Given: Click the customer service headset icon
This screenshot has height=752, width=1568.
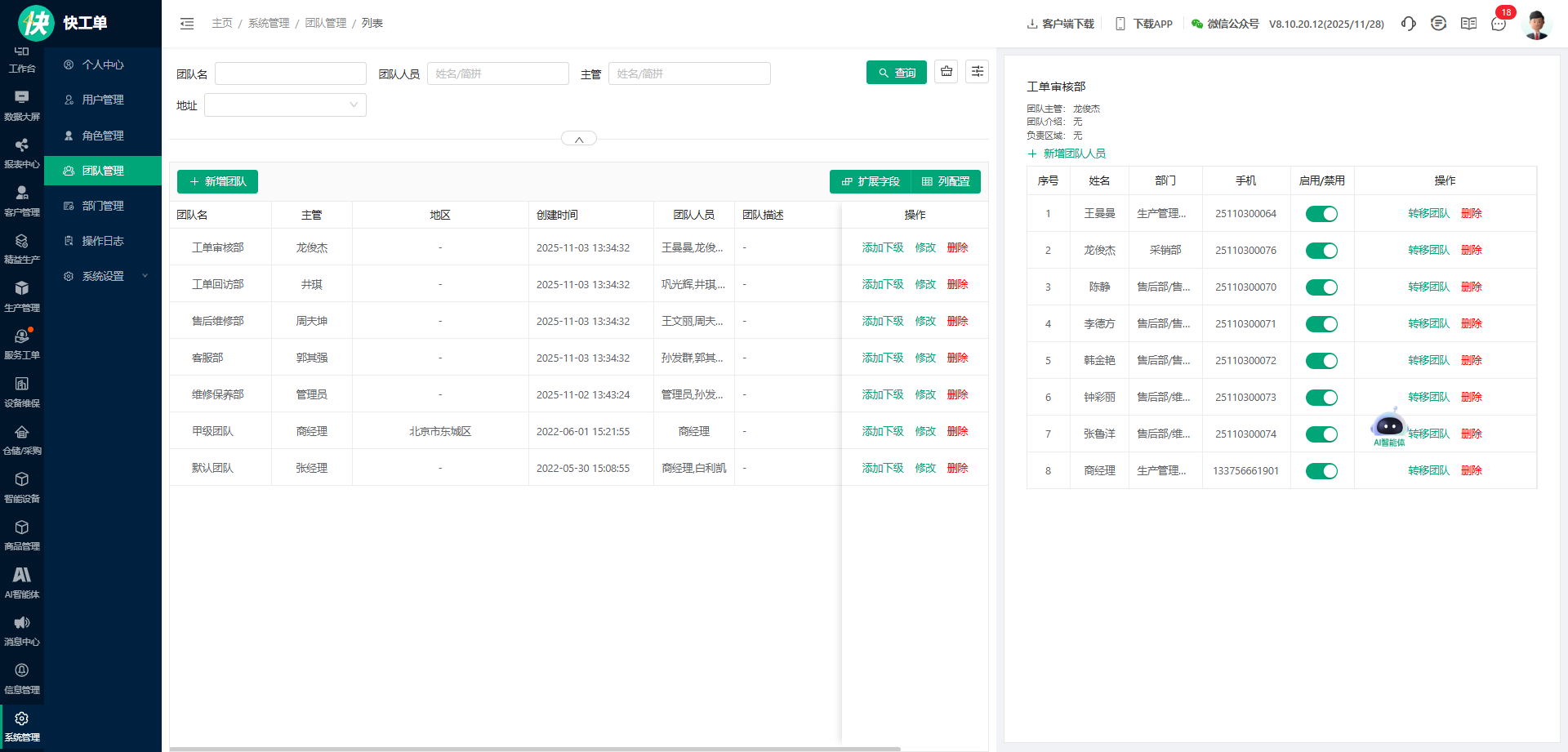Looking at the screenshot, I should click(x=1408, y=24).
